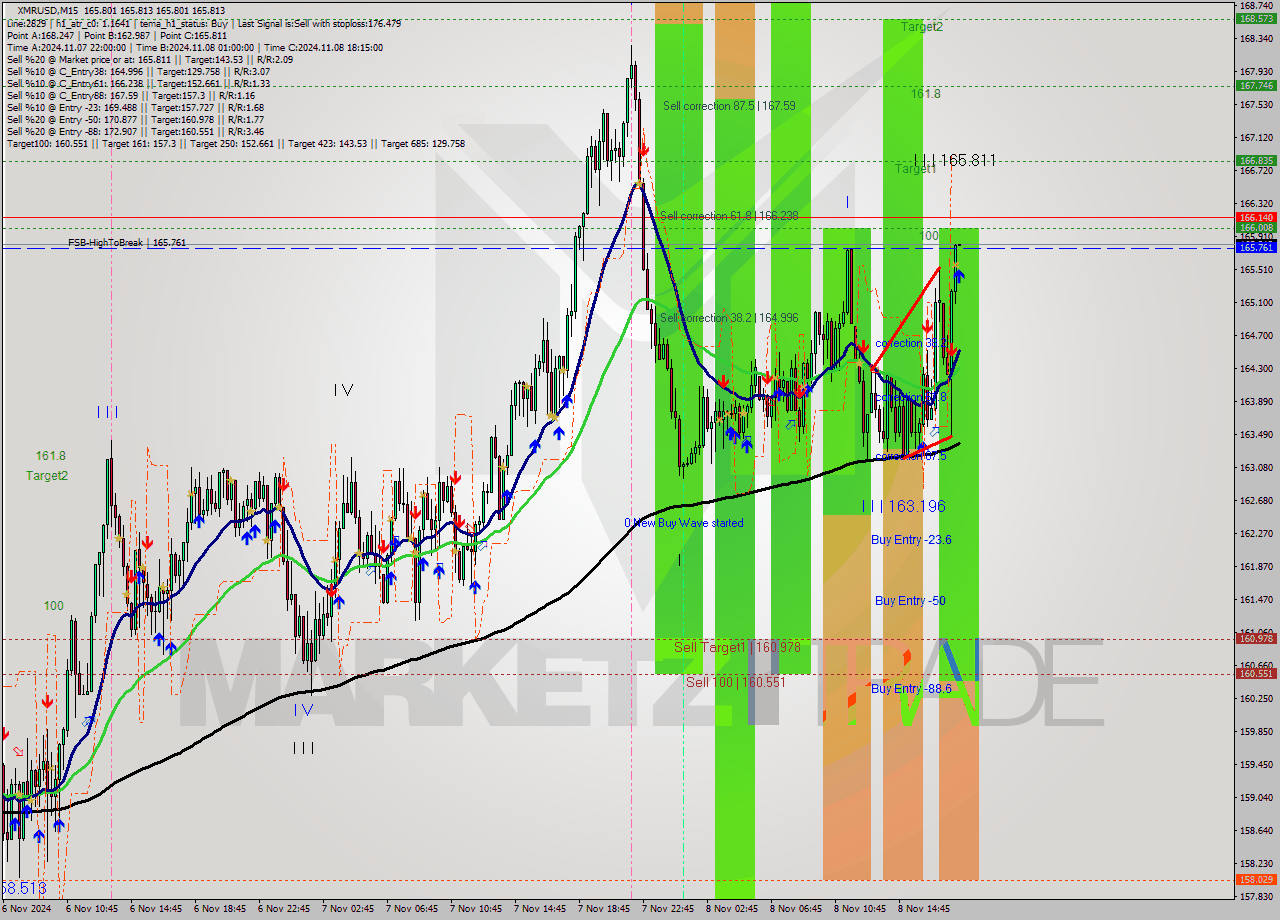Click 'Sell correction 38.2 | 164.996' label
The height and width of the screenshot is (920, 1280).
[x=729, y=318]
